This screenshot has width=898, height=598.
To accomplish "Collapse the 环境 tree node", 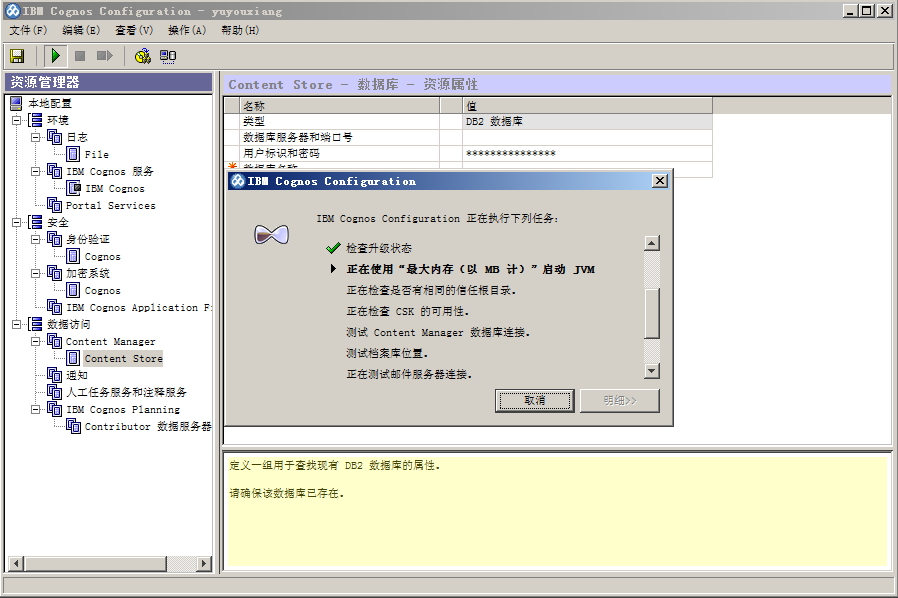I will (x=17, y=120).
